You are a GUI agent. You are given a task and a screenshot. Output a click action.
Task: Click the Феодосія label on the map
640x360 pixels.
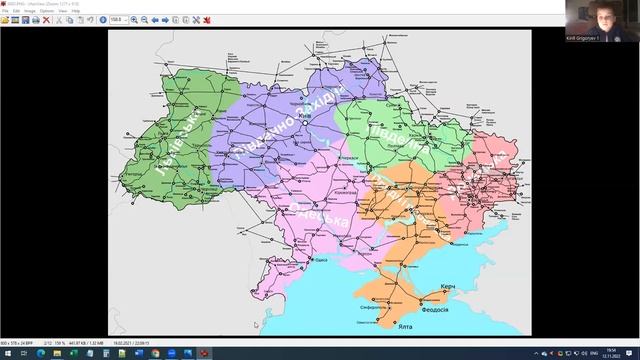click(435, 310)
